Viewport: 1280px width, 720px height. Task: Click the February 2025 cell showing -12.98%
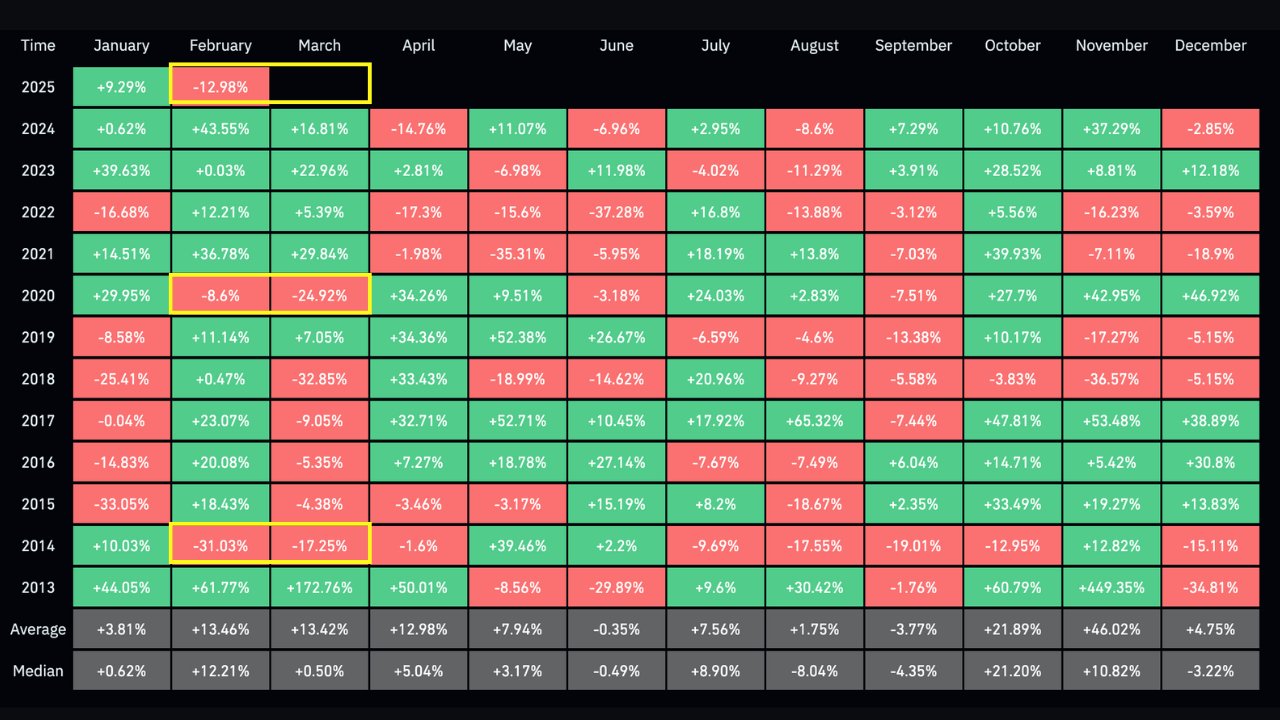[220, 87]
